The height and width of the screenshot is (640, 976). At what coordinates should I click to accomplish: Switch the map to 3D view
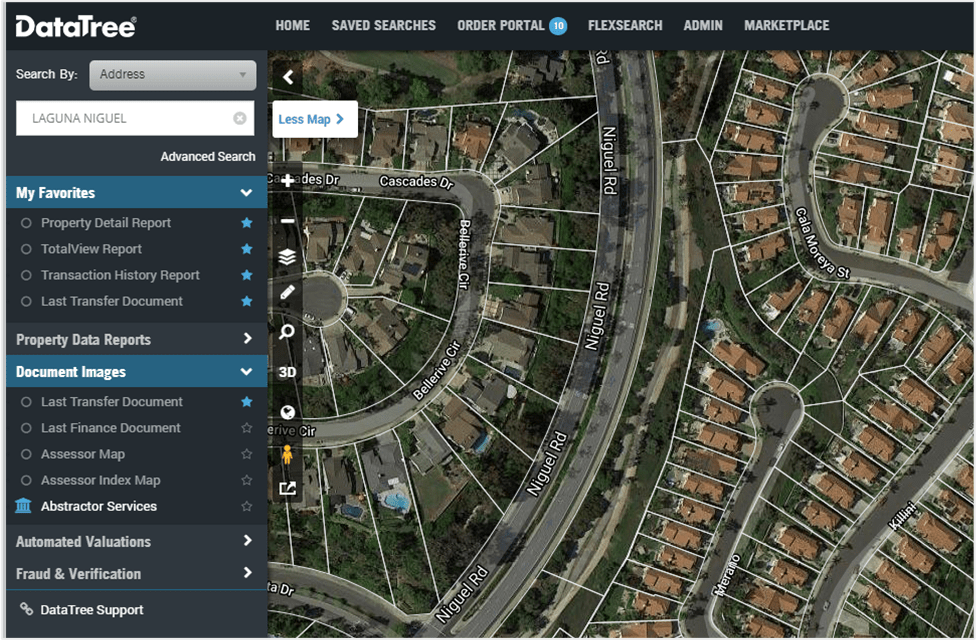[287, 372]
